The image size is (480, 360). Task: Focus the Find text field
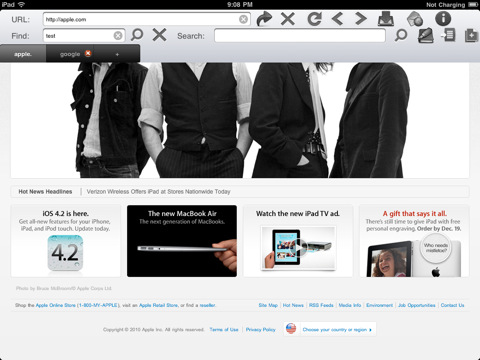tap(84, 36)
